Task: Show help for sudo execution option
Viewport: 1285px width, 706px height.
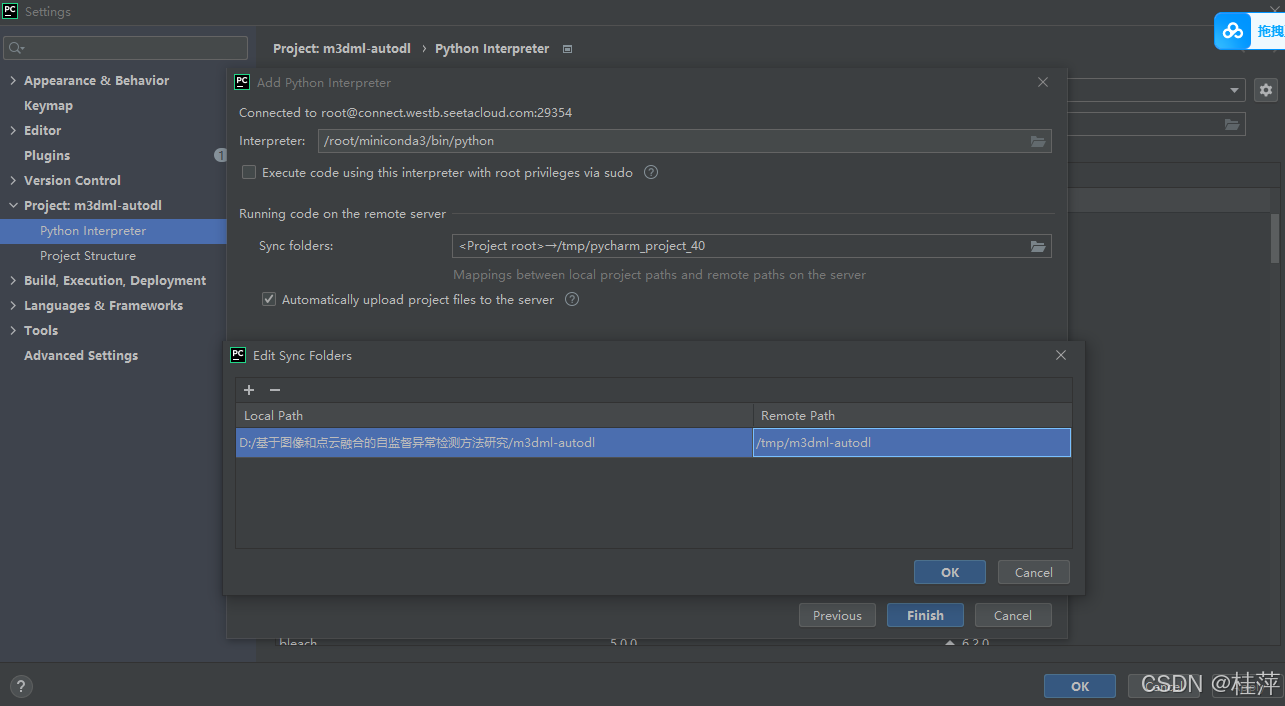Action: [650, 172]
